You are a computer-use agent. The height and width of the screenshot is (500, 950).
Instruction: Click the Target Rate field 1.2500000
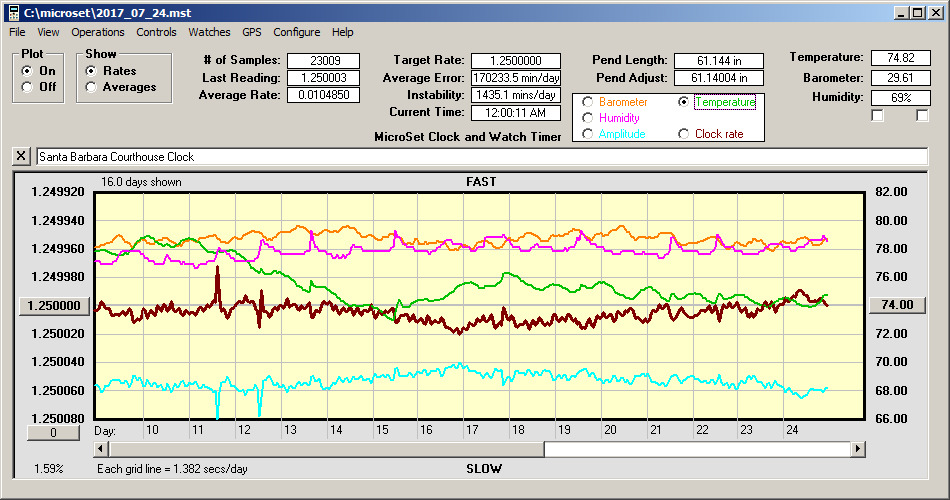(516, 61)
